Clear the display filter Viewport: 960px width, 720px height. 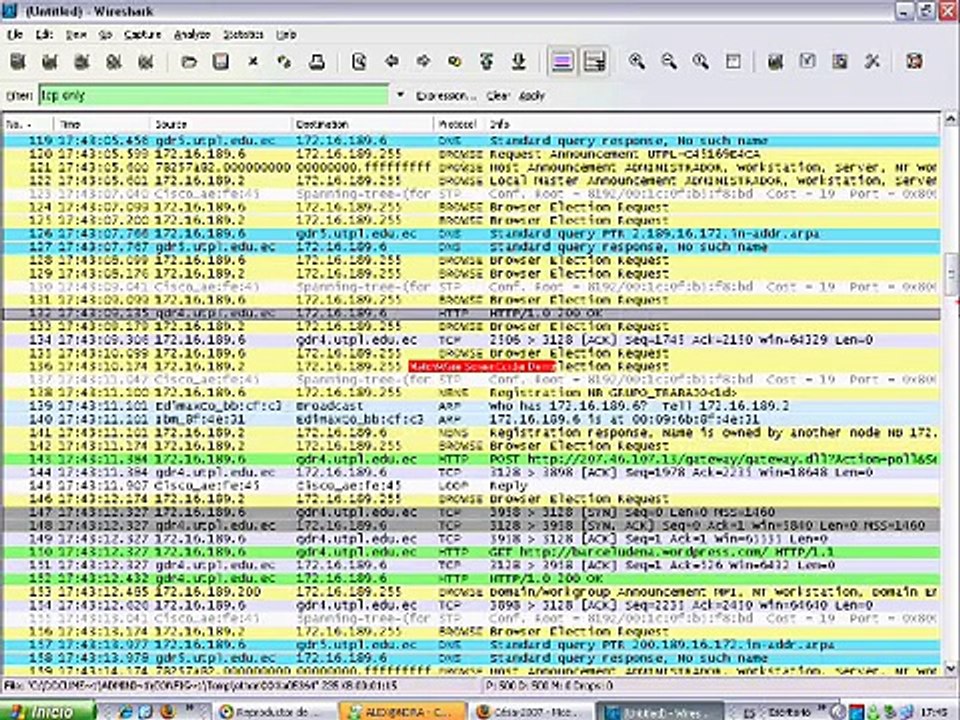point(498,96)
